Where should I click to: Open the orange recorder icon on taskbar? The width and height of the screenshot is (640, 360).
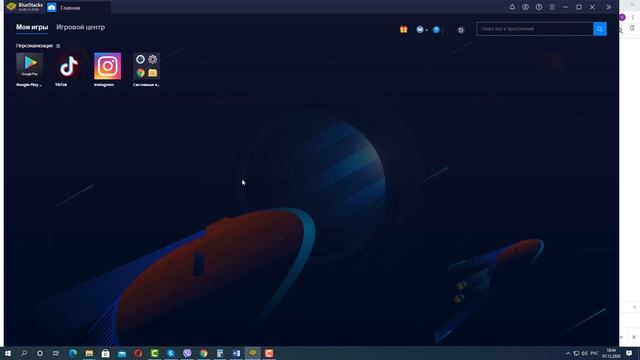(x=269, y=353)
